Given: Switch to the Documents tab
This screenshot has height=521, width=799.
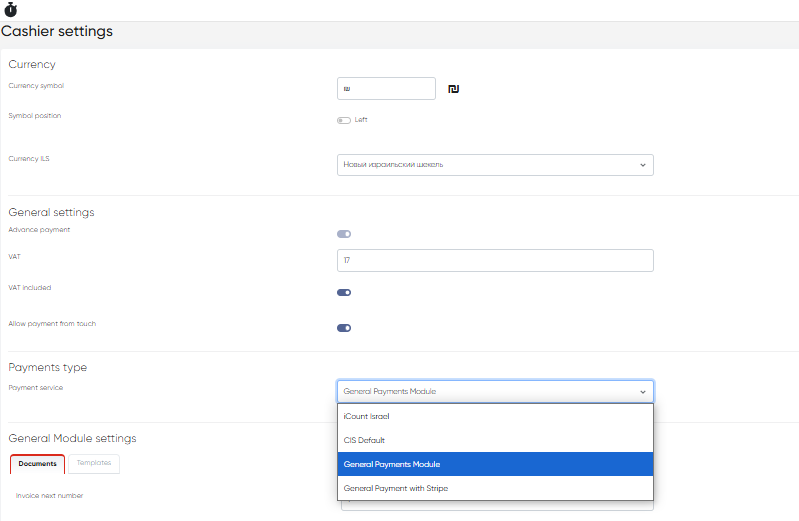Looking at the screenshot, I should tap(37, 464).
